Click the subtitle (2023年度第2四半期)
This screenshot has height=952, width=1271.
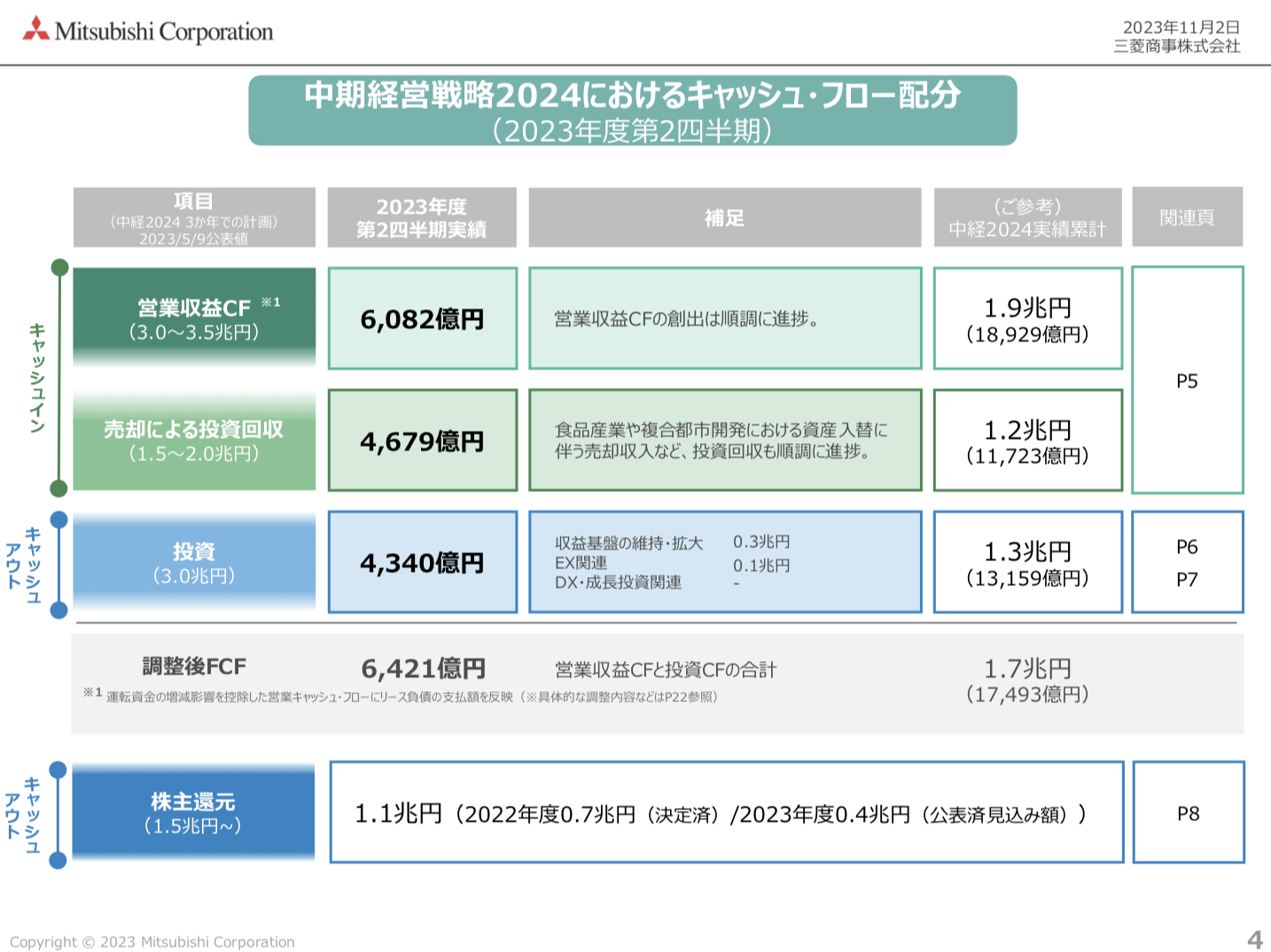pyautogui.click(x=632, y=131)
